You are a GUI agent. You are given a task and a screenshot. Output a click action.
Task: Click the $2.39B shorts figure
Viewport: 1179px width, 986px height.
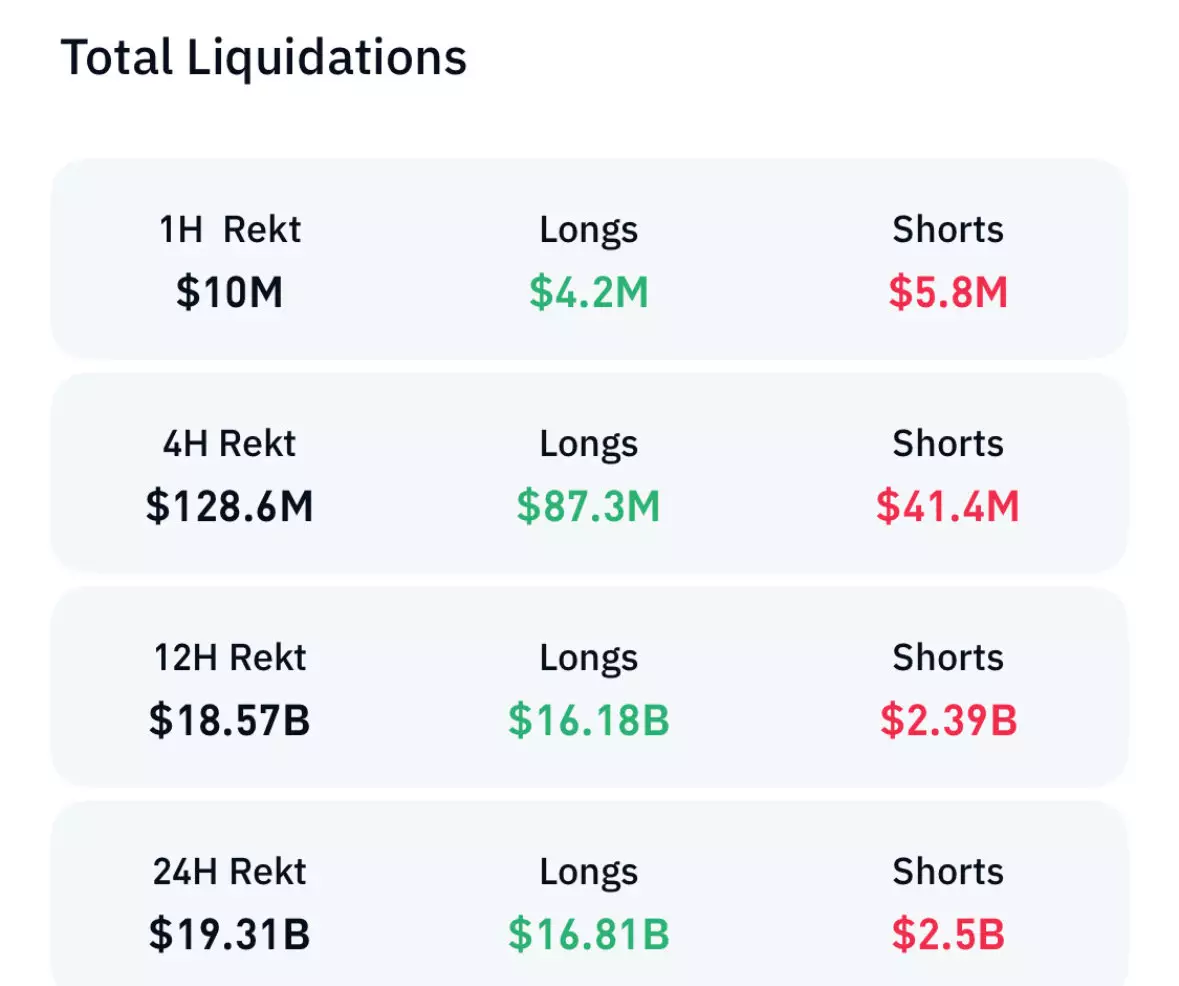pos(948,721)
